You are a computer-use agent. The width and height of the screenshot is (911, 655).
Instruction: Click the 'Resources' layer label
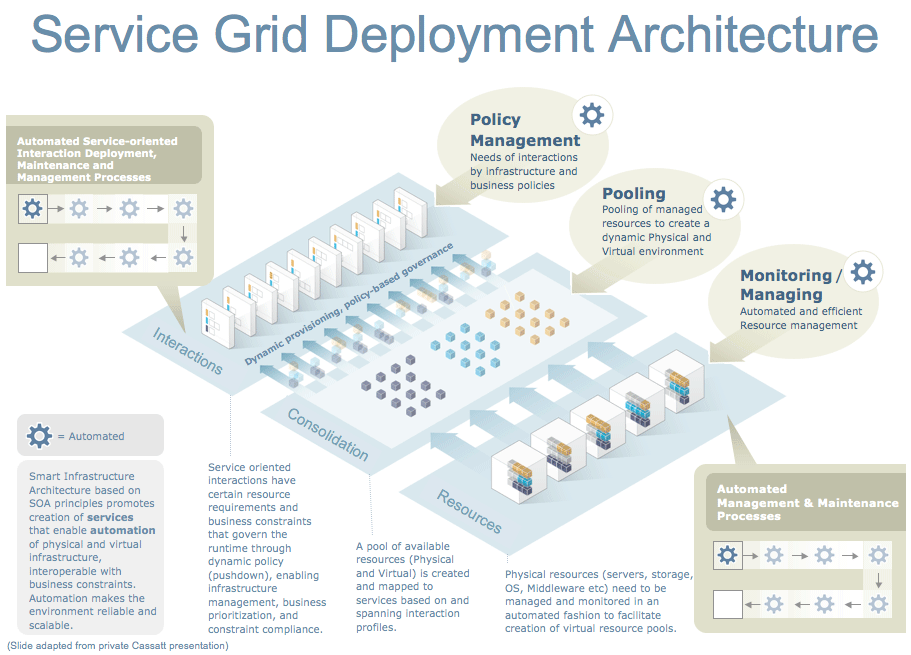(469, 511)
